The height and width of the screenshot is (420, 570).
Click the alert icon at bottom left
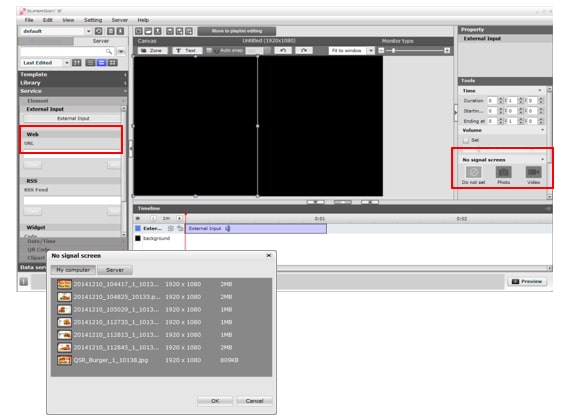[24, 281]
